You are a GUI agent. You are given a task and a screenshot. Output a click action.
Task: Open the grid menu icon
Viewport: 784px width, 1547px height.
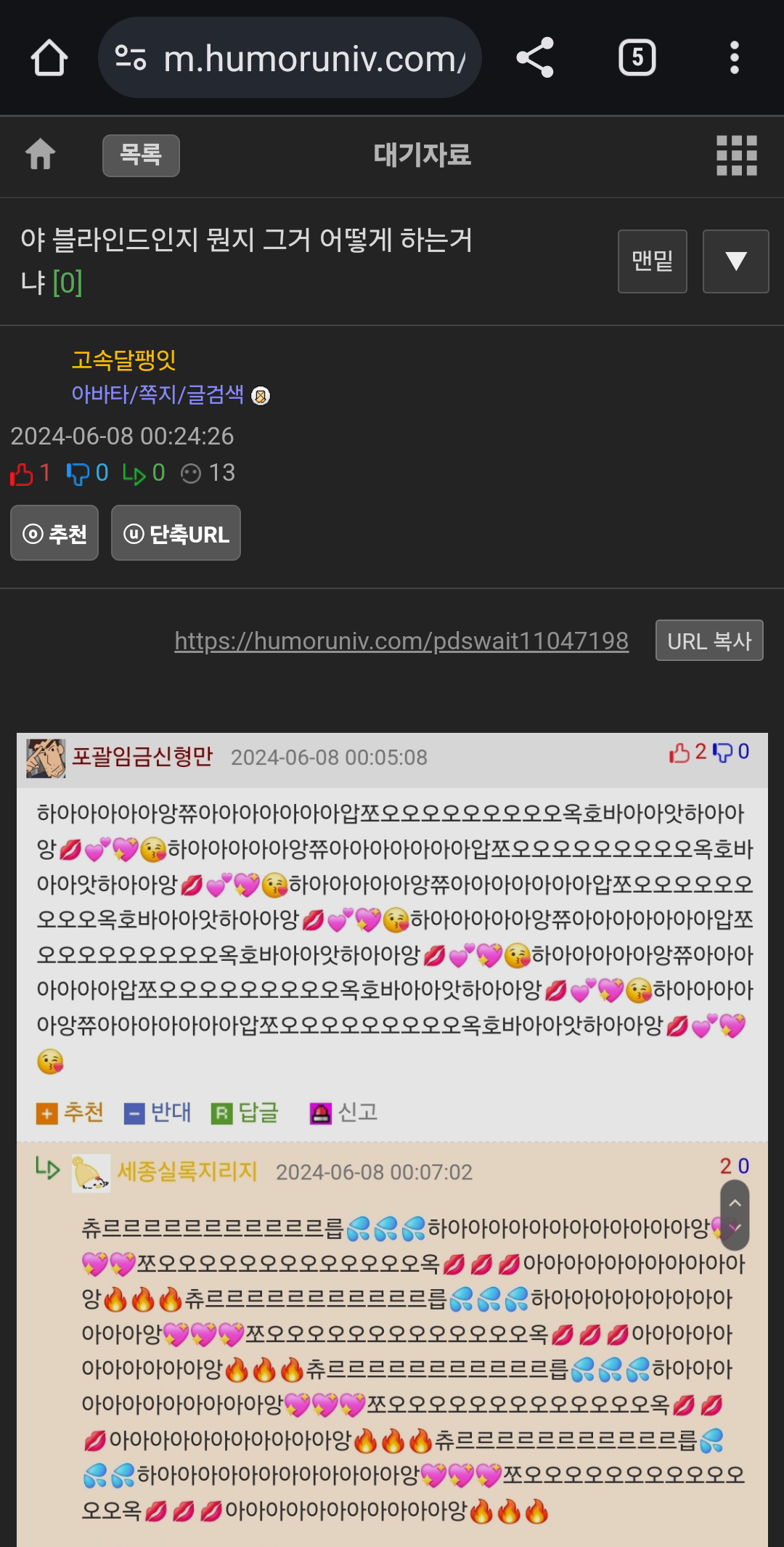click(737, 155)
